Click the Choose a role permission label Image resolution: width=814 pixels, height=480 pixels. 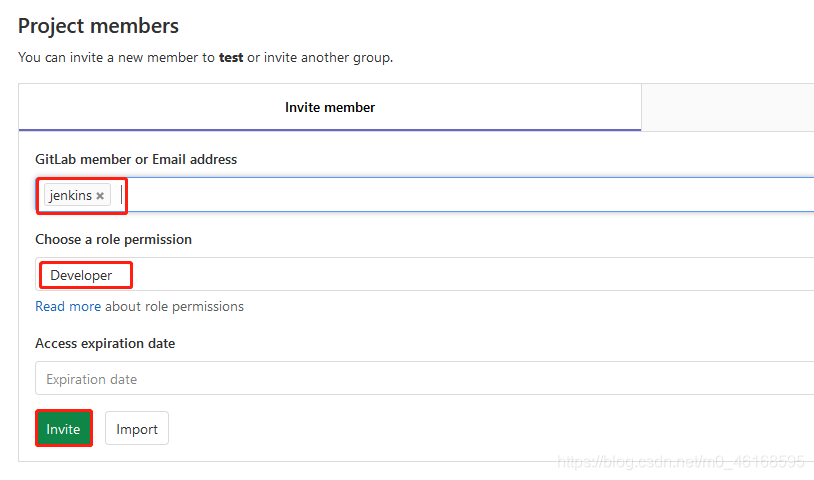tap(113, 239)
